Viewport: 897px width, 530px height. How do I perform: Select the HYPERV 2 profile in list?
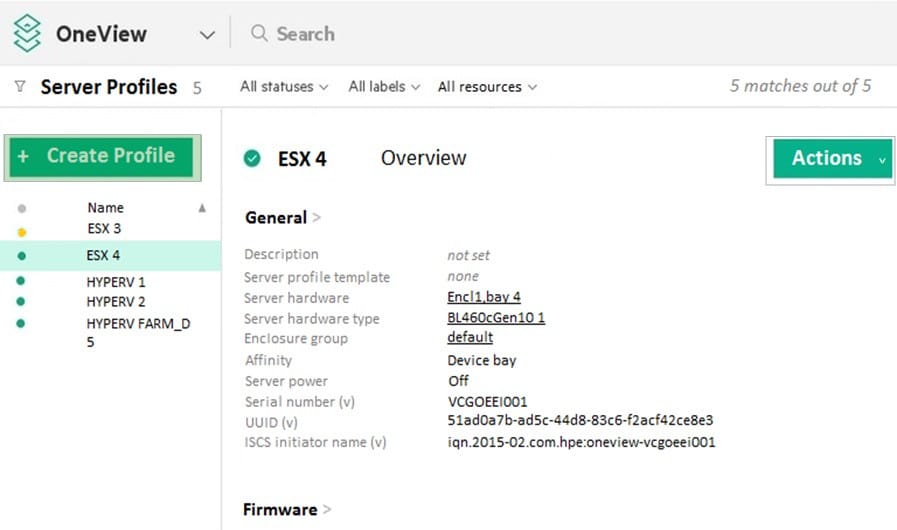[x=116, y=302]
